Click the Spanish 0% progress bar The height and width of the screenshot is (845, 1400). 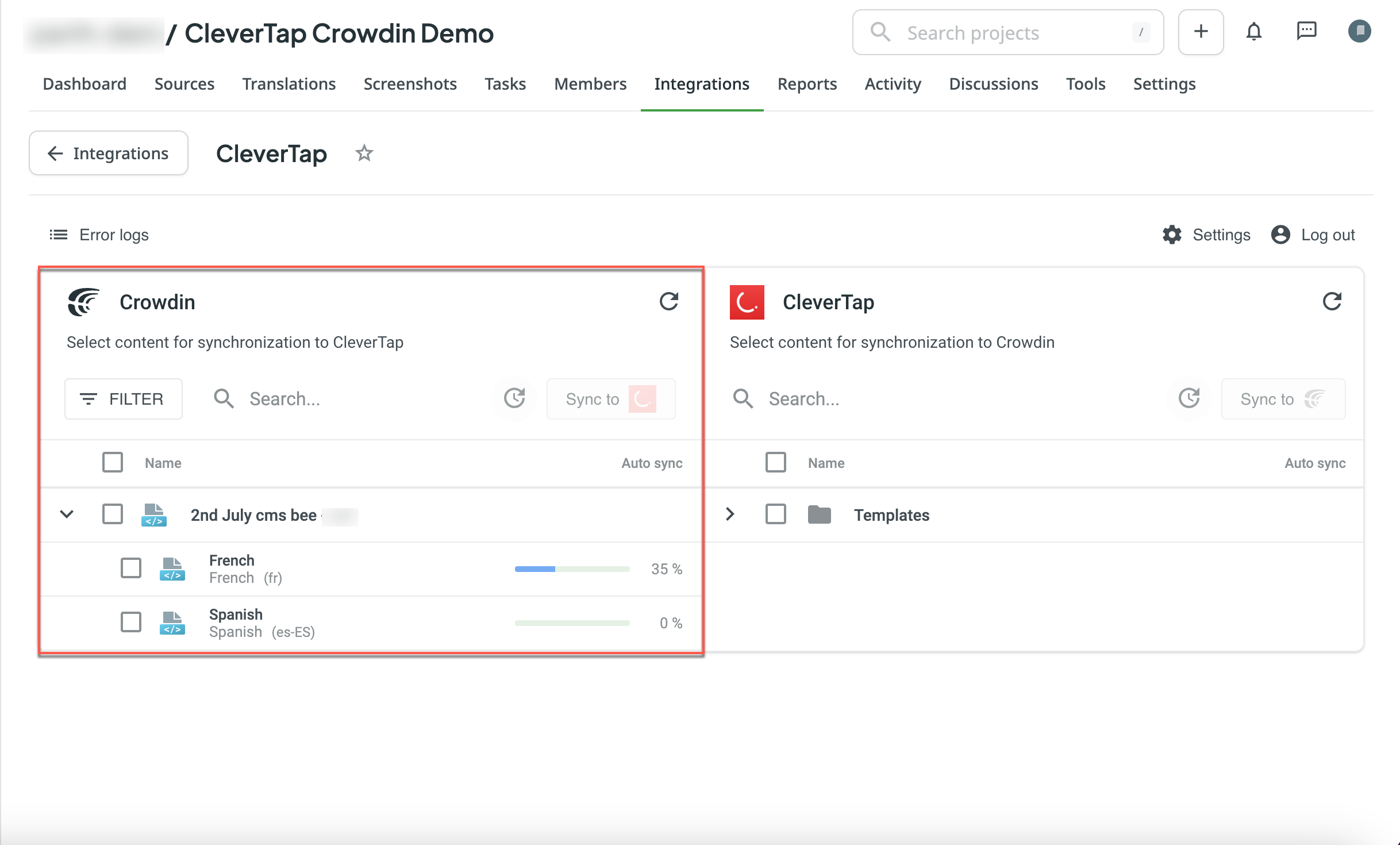point(572,623)
